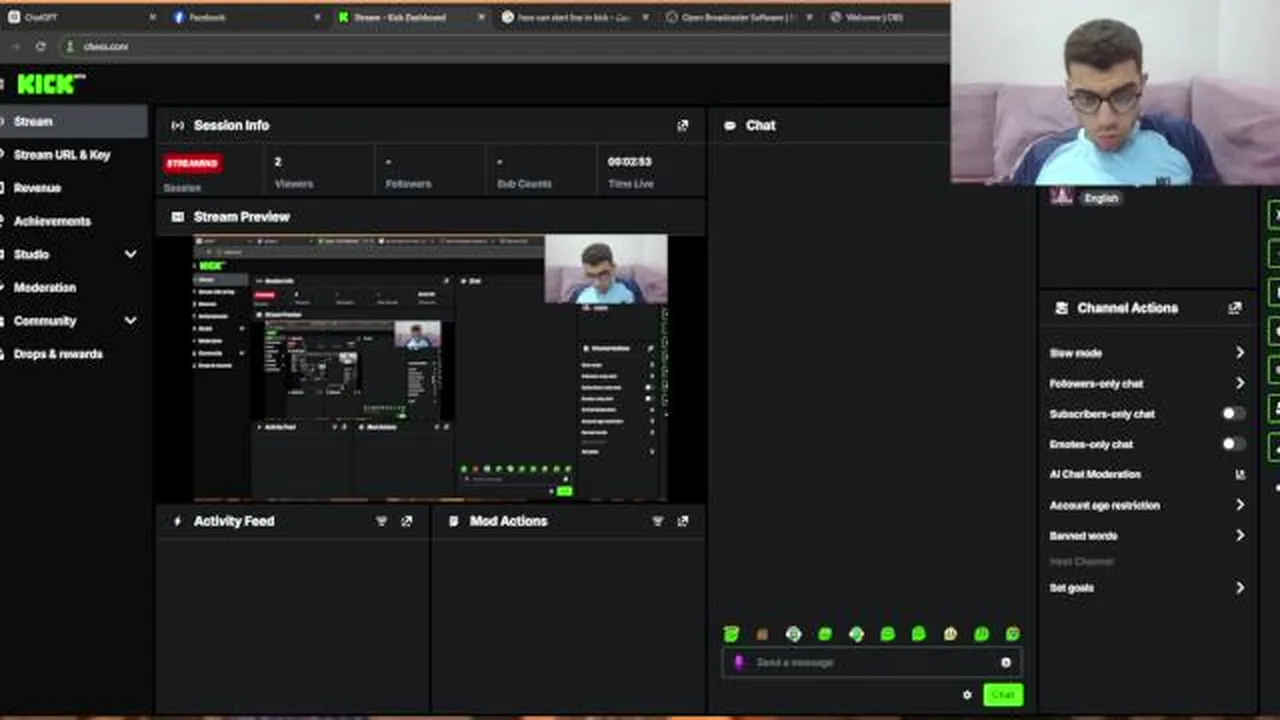Select the brown emote in chat
This screenshot has height=720, width=1280.
(762, 634)
